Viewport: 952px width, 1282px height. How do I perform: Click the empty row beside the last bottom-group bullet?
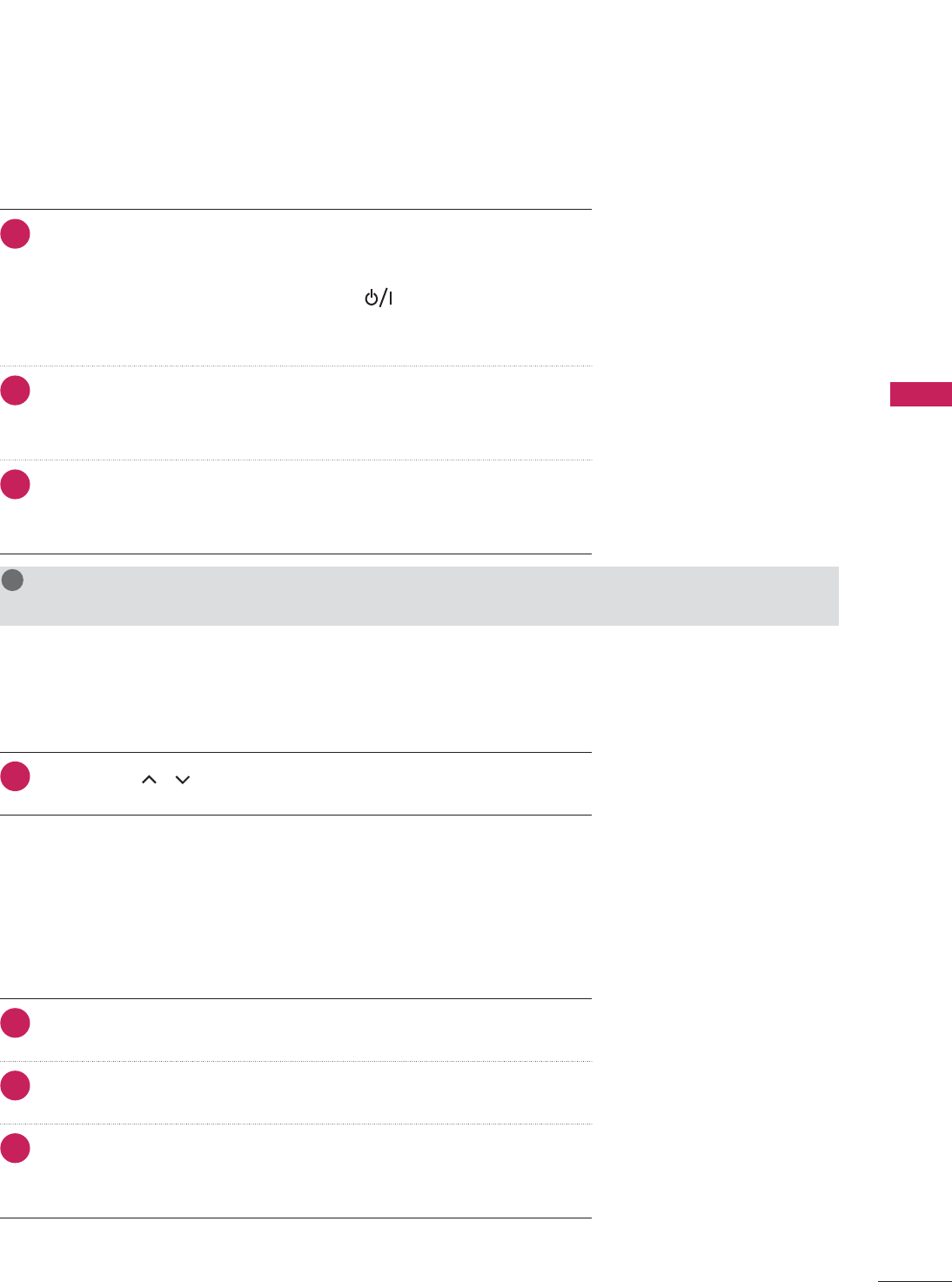tap(312, 1171)
